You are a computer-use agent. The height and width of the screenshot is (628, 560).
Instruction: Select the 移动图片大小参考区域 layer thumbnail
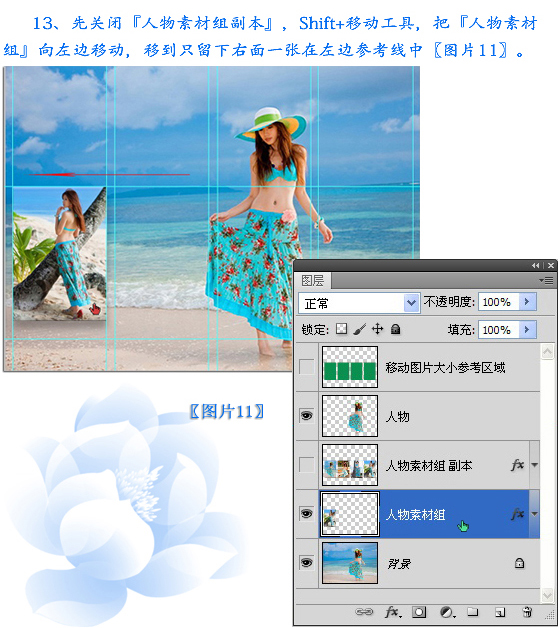coord(350,367)
